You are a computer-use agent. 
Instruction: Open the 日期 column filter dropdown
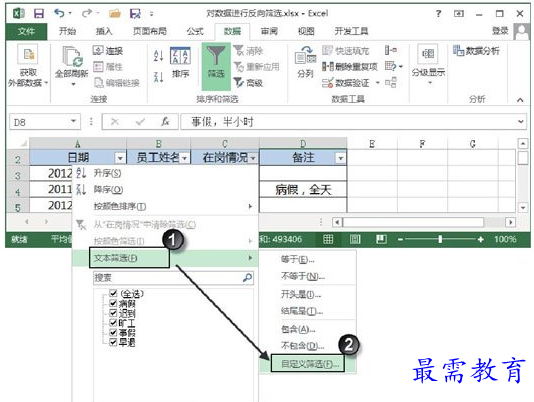point(120,158)
